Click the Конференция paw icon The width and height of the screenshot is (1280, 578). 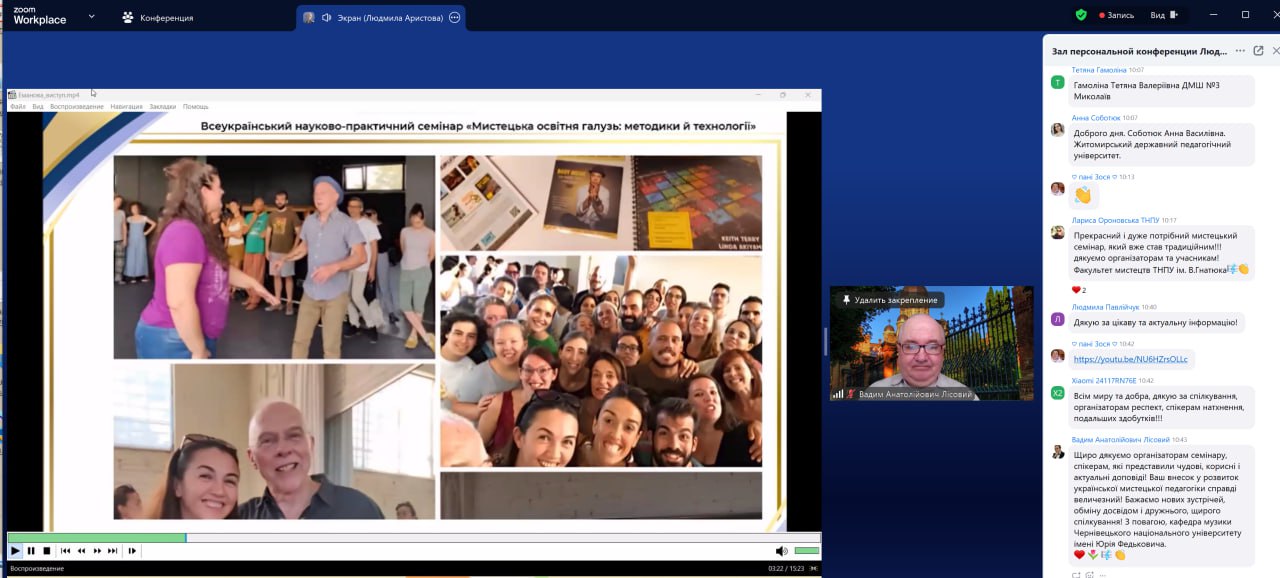click(127, 17)
